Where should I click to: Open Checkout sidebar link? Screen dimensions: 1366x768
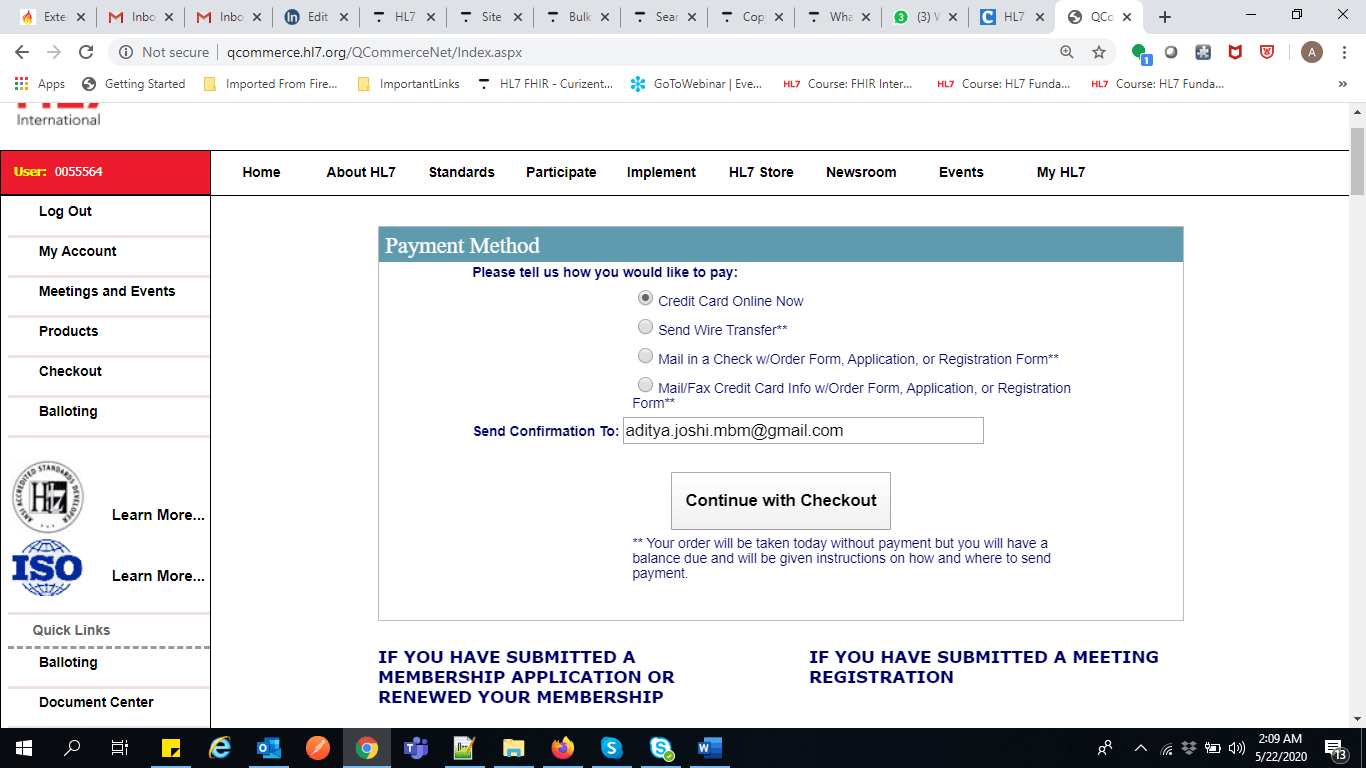[x=70, y=371]
